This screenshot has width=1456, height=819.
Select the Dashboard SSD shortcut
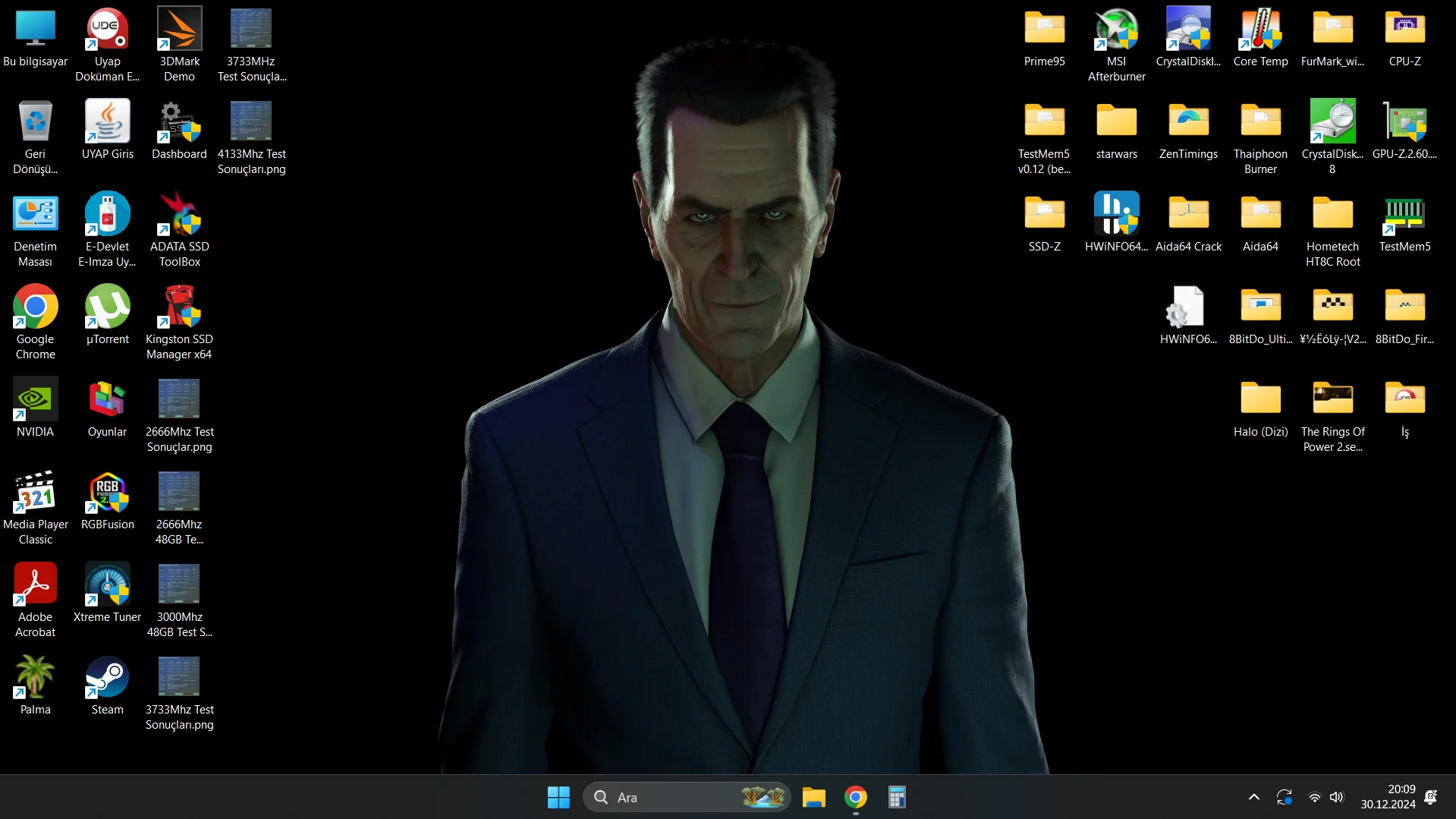pyautogui.click(x=179, y=131)
